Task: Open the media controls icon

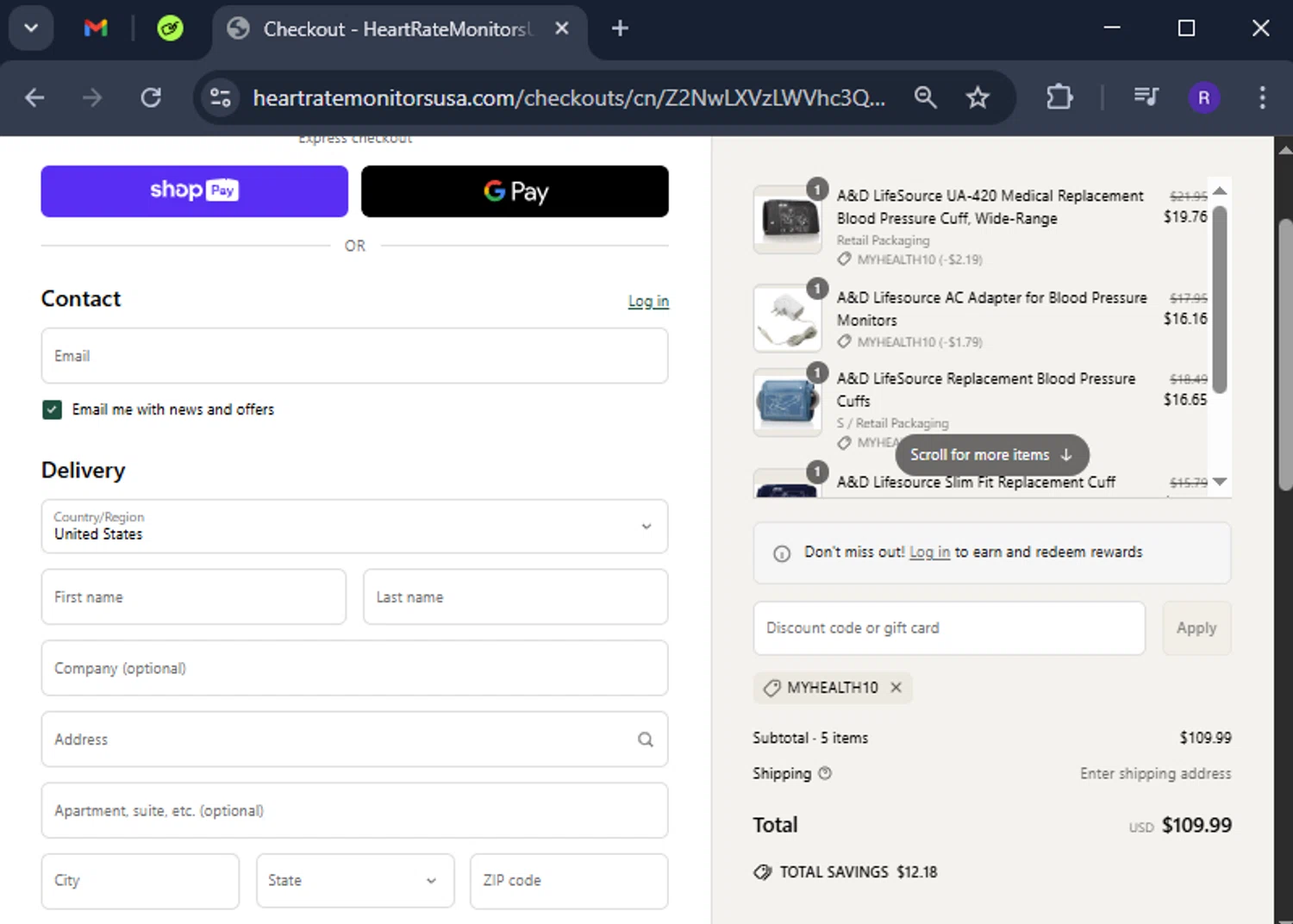Action: coord(1146,97)
